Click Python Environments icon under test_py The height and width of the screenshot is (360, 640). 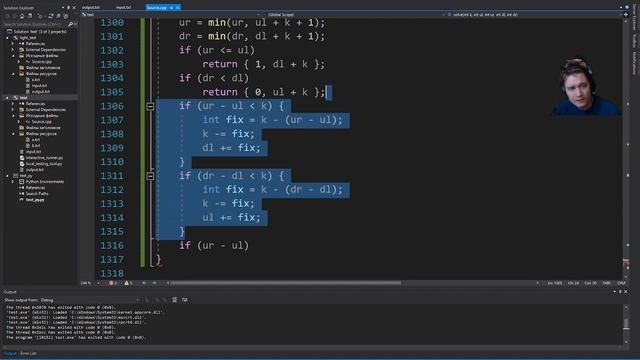[x=22, y=182]
